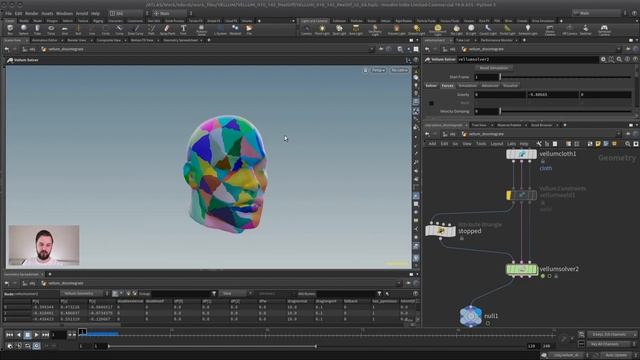Click the Gravity Y value field

(553, 95)
